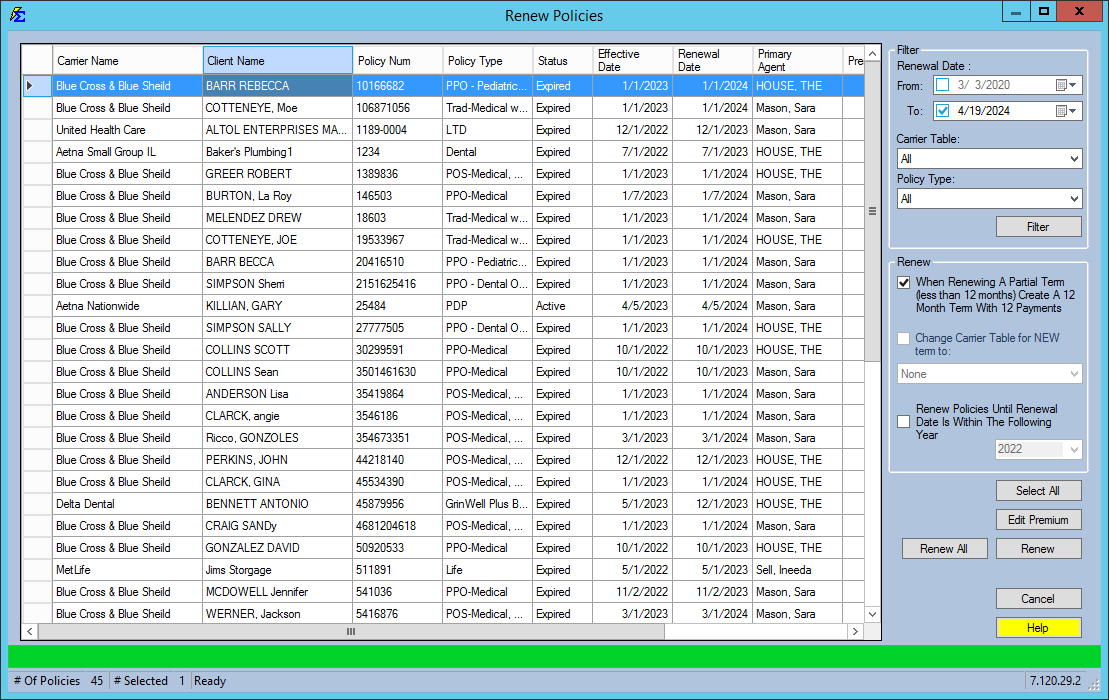Click the Edit Premium button
Image resolution: width=1109 pixels, height=700 pixels.
(1038, 519)
